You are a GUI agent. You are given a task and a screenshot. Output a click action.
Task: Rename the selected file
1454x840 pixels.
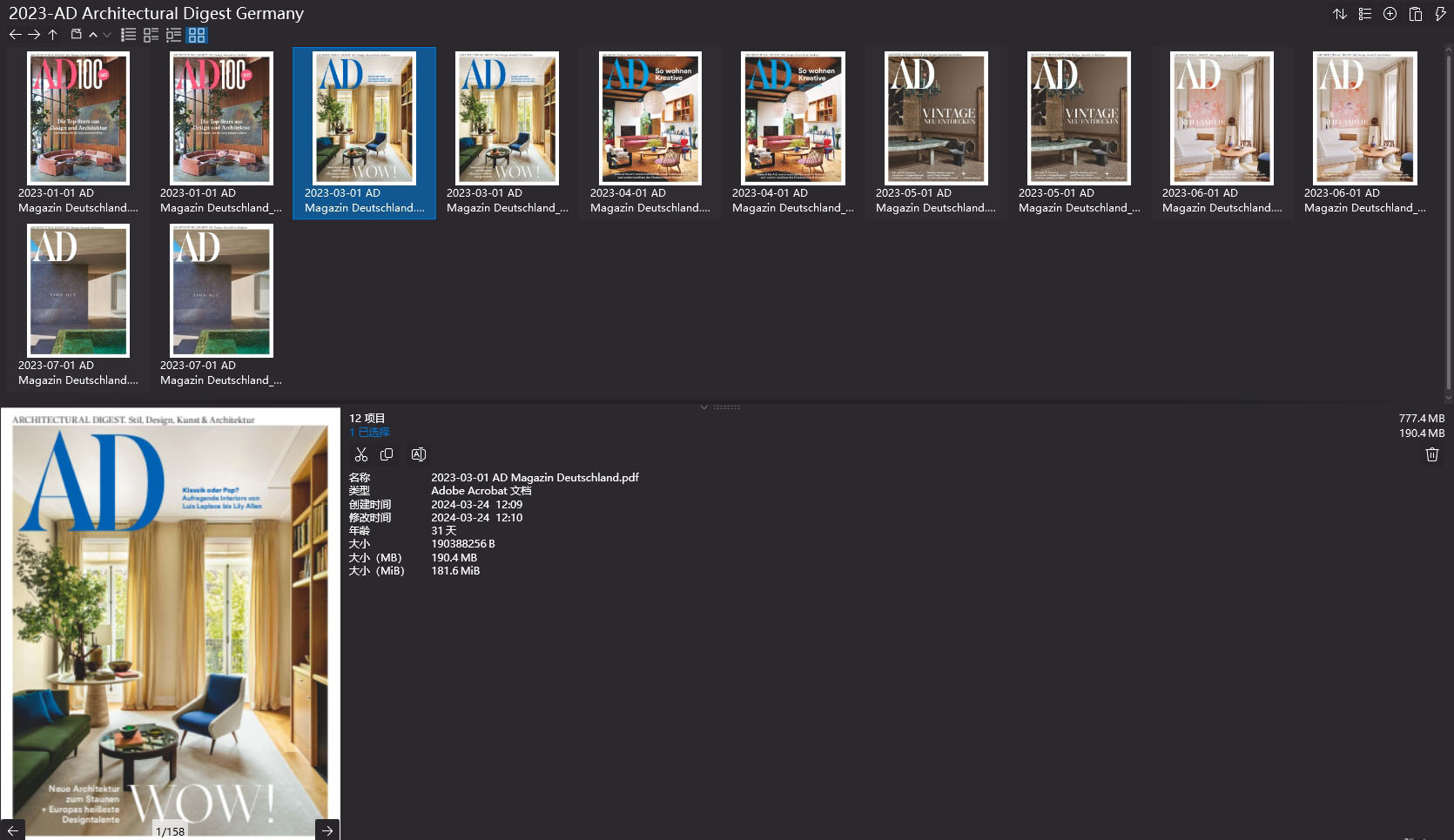[419, 454]
